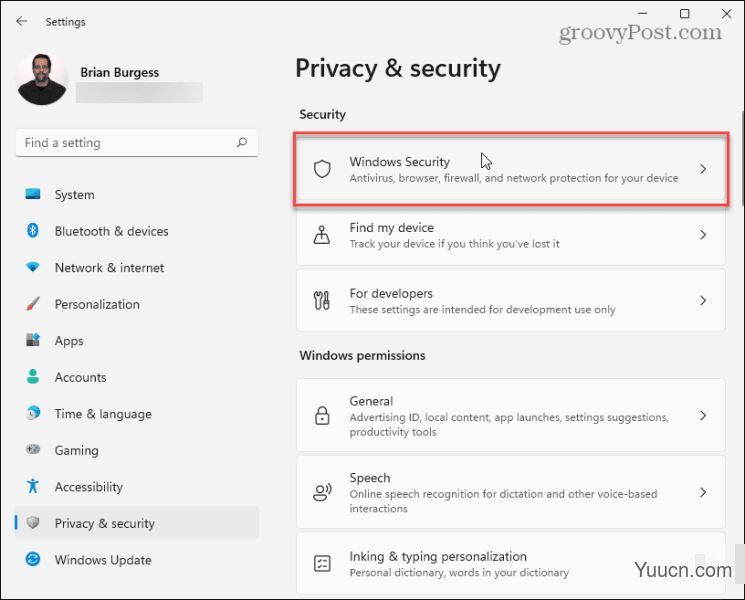The height and width of the screenshot is (600, 745).
Task: Open Windows Security title
Action: [400, 162]
